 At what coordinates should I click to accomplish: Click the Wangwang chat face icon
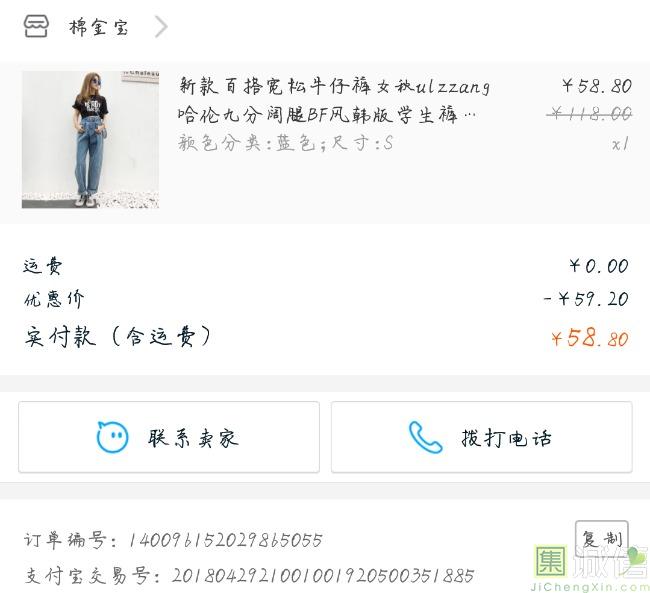(112, 437)
